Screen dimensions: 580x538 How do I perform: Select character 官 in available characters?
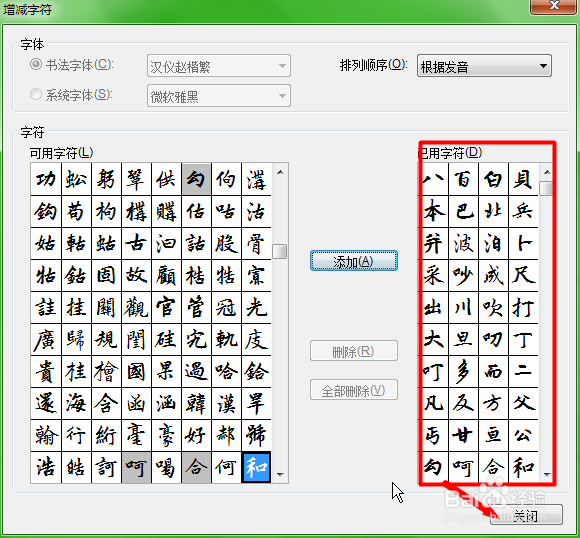click(x=166, y=307)
